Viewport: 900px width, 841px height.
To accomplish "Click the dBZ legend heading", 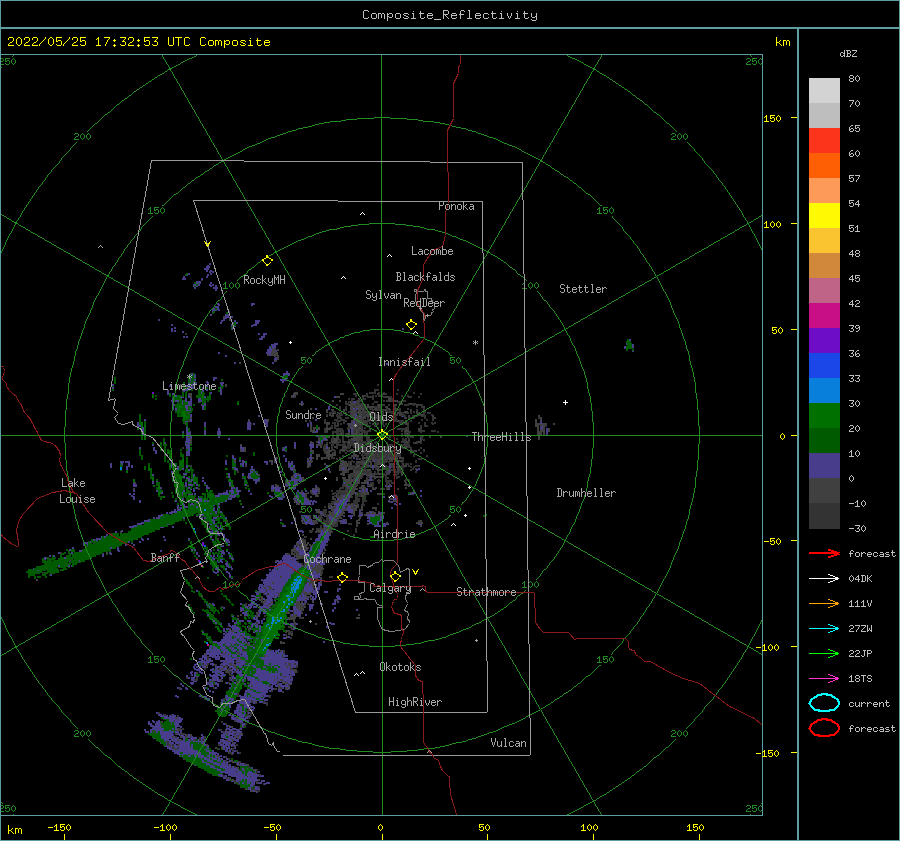I will click(848, 53).
